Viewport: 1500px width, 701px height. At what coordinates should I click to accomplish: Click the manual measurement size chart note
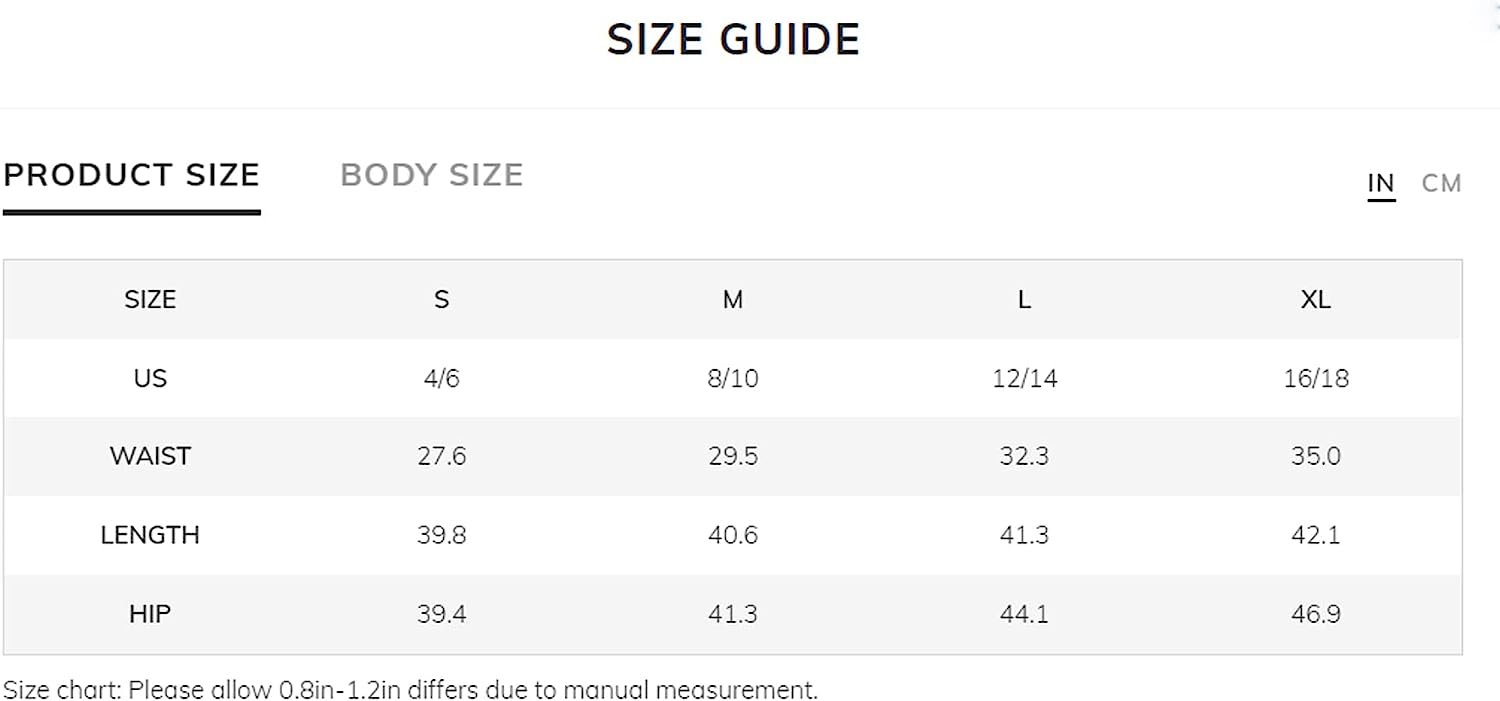coord(410,689)
